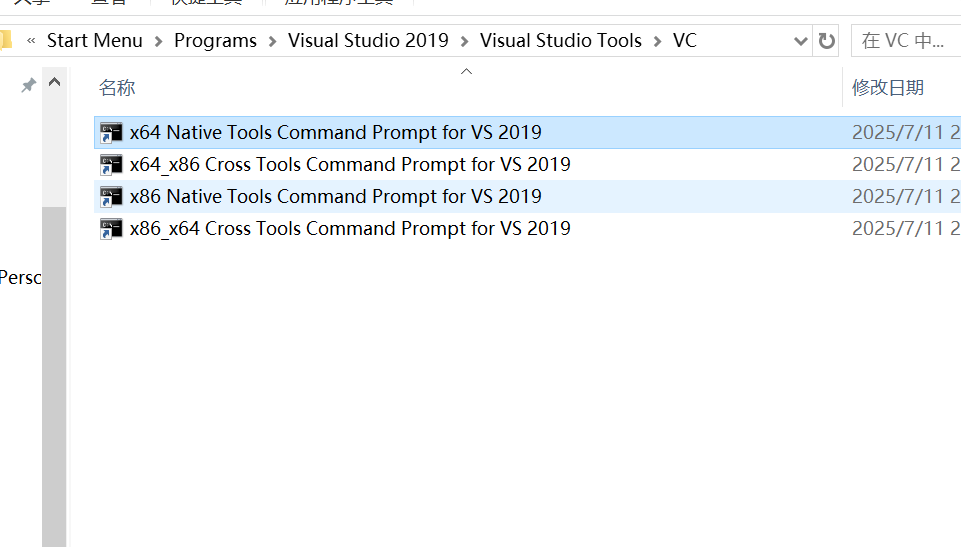Expand the arrow after Programs breadcrumb
961x547 pixels.
tap(273, 41)
